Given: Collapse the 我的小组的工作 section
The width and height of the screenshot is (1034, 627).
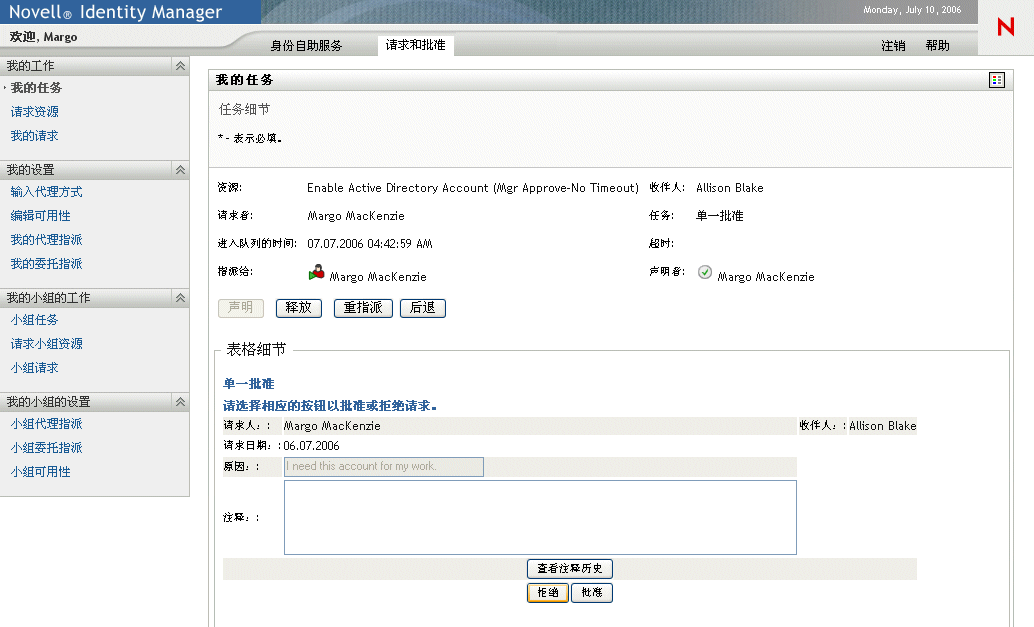Looking at the screenshot, I should 180,298.
